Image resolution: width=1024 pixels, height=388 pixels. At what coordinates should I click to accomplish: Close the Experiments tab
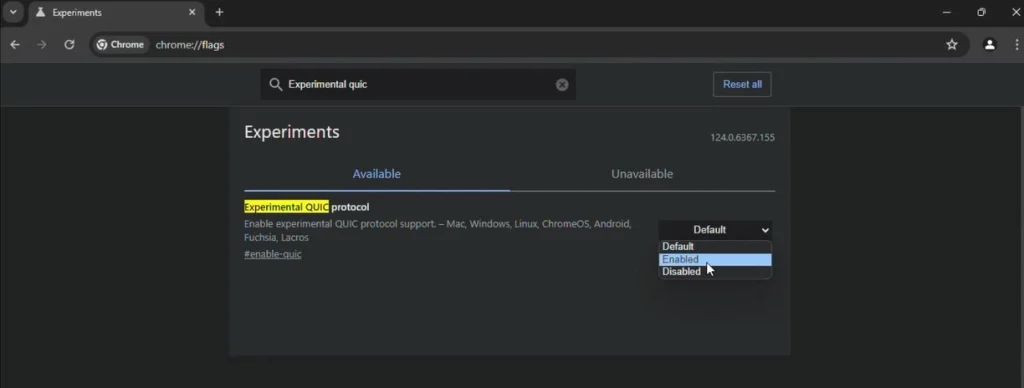click(x=192, y=12)
